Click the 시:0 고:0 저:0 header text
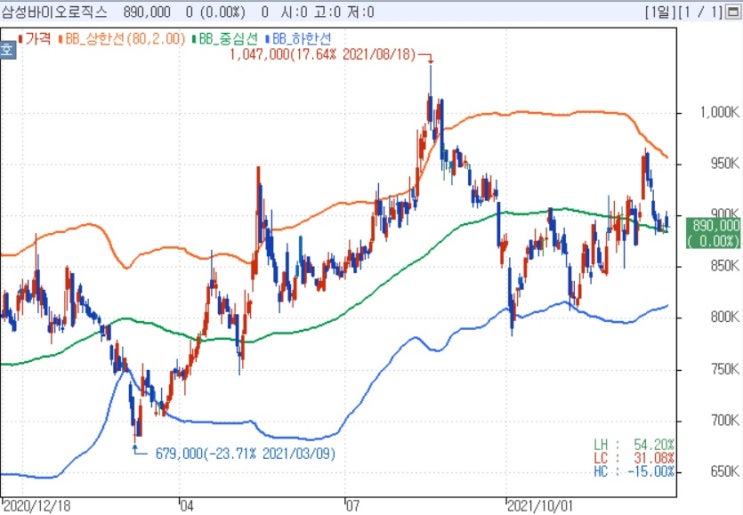The width and height of the screenshot is (743, 515). point(327,12)
